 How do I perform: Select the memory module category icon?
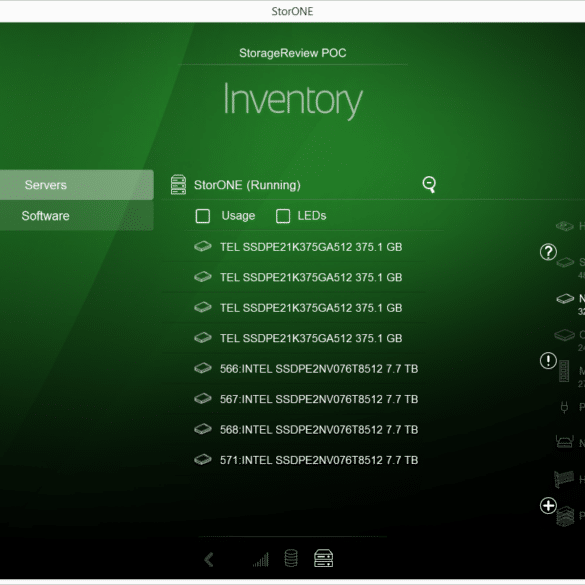point(564,371)
